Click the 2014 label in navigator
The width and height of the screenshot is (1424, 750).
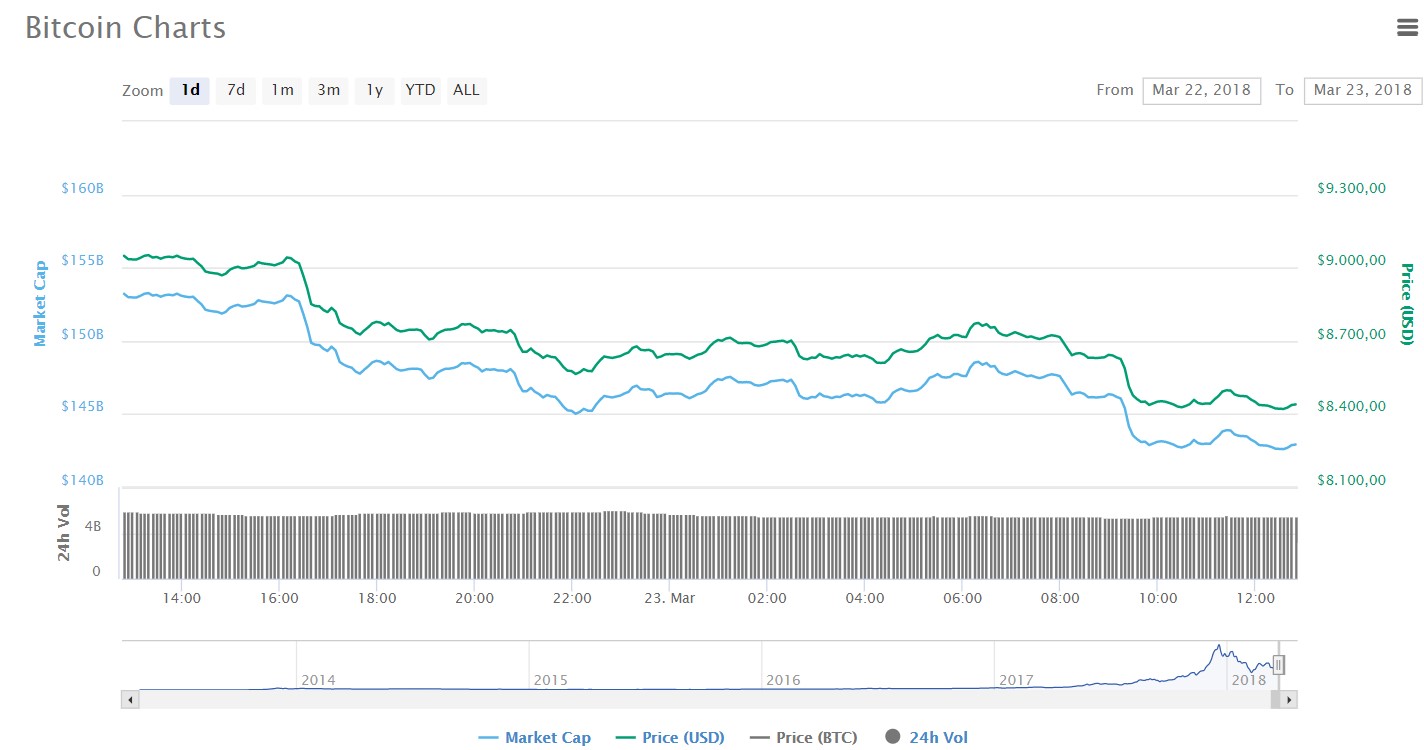pos(319,680)
